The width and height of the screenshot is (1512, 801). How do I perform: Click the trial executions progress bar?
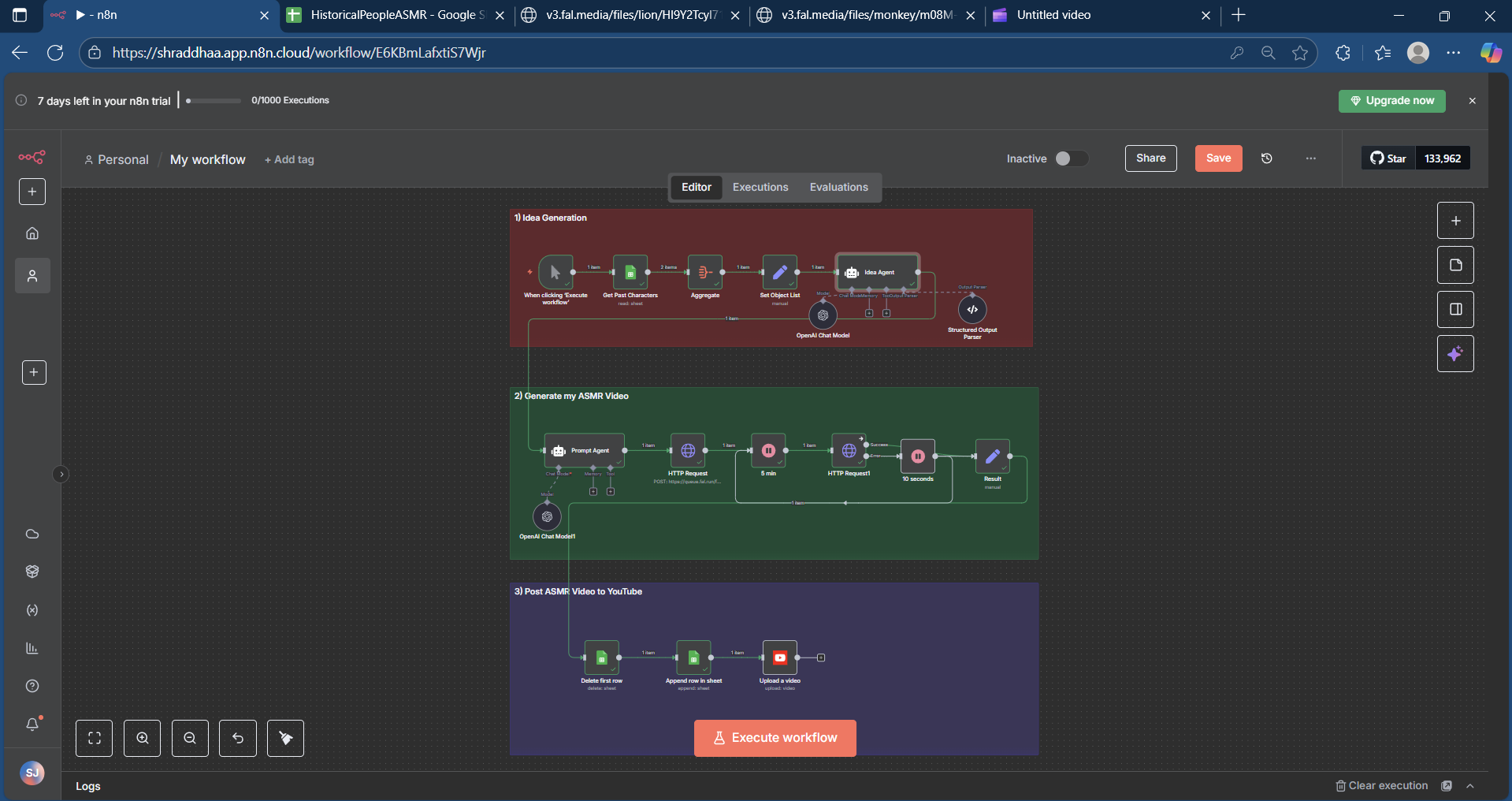click(214, 101)
